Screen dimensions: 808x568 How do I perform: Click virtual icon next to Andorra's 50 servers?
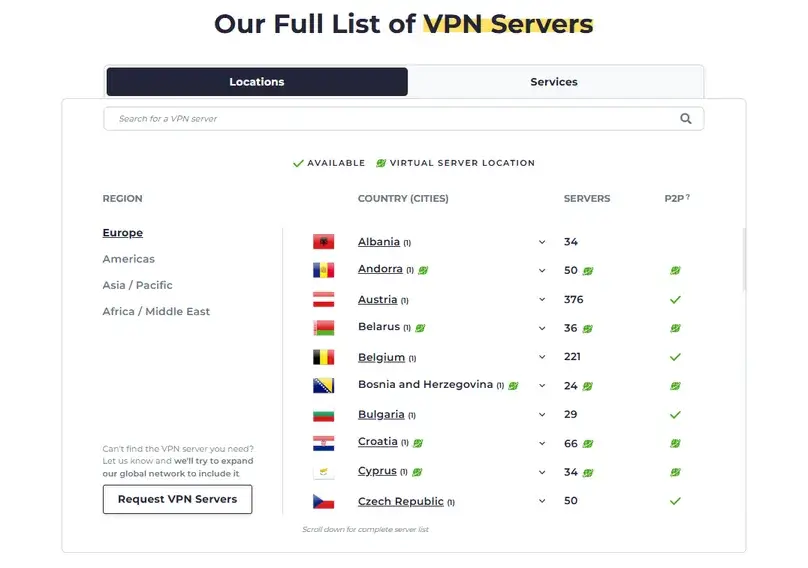[588, 271]
